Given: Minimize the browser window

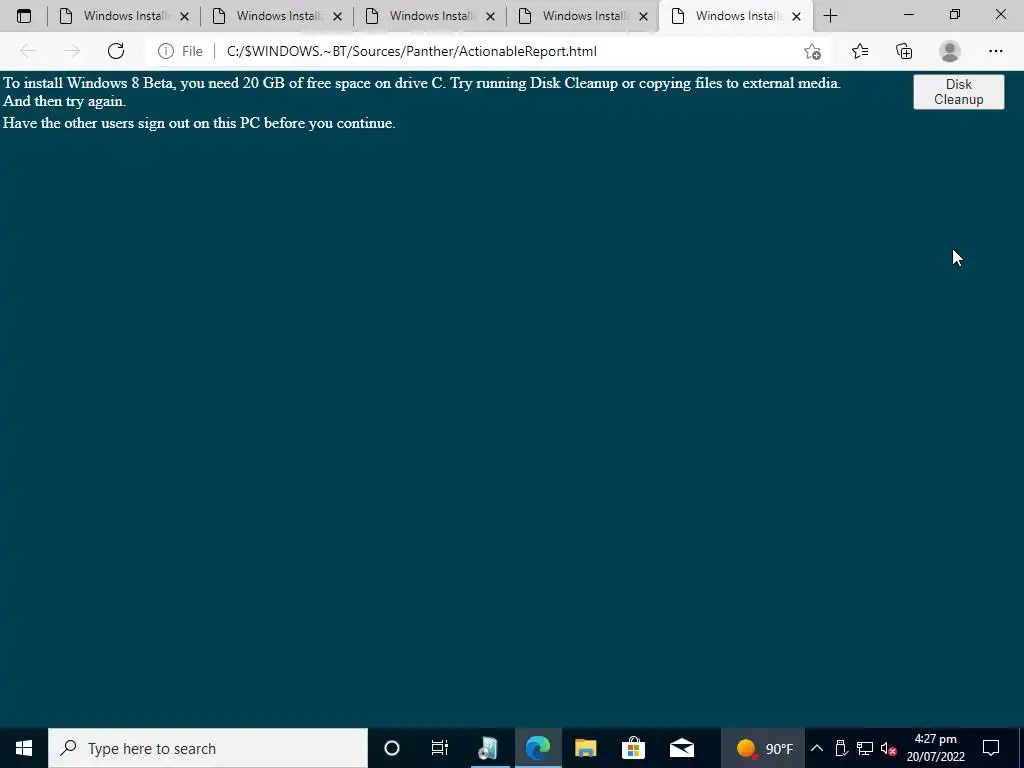Looking at the screenshot, I should 908,15.
